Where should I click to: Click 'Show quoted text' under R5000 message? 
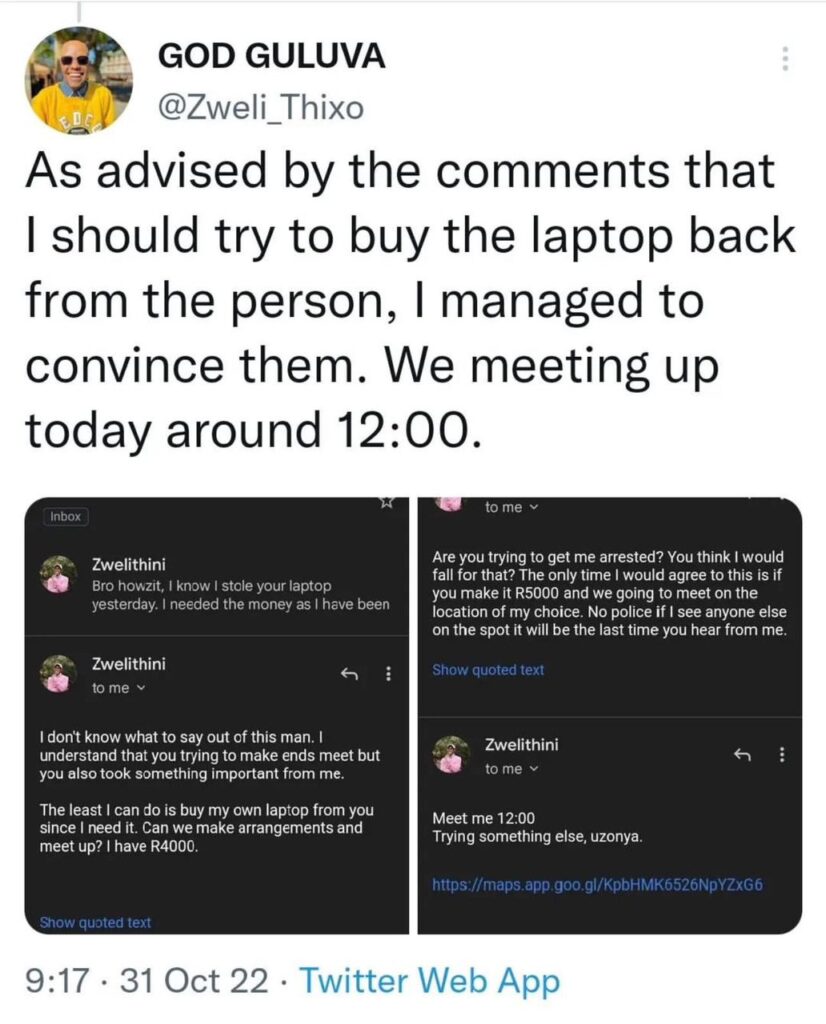[488, 670]
